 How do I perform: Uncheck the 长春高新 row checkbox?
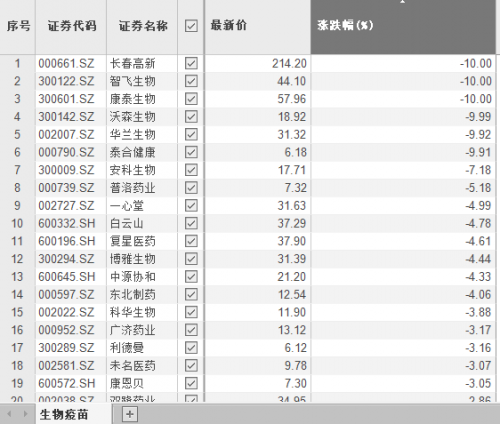point(191,63)
